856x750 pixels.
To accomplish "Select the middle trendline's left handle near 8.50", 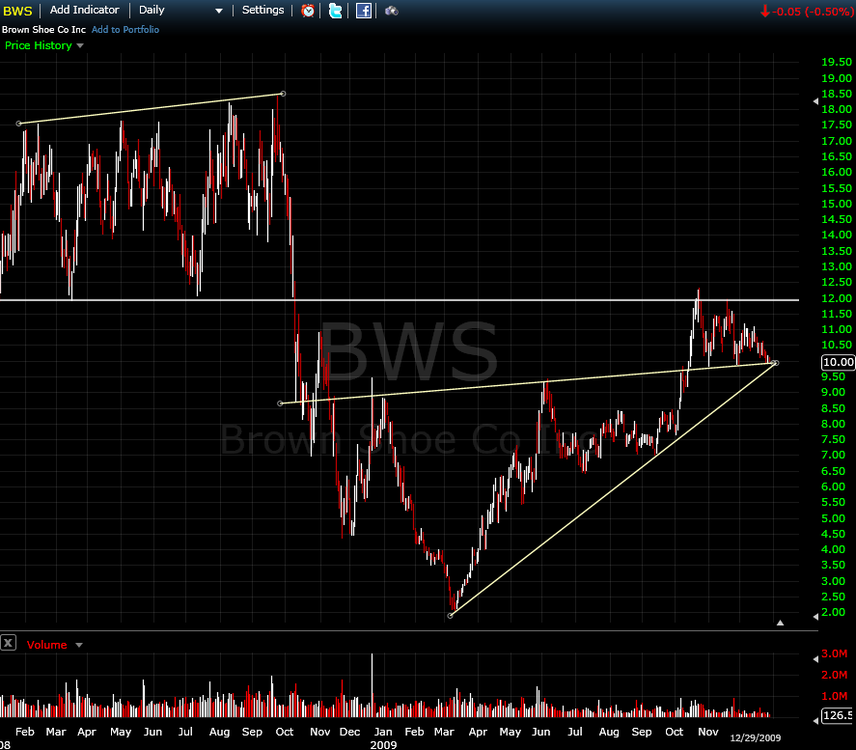I will (281, 403).
